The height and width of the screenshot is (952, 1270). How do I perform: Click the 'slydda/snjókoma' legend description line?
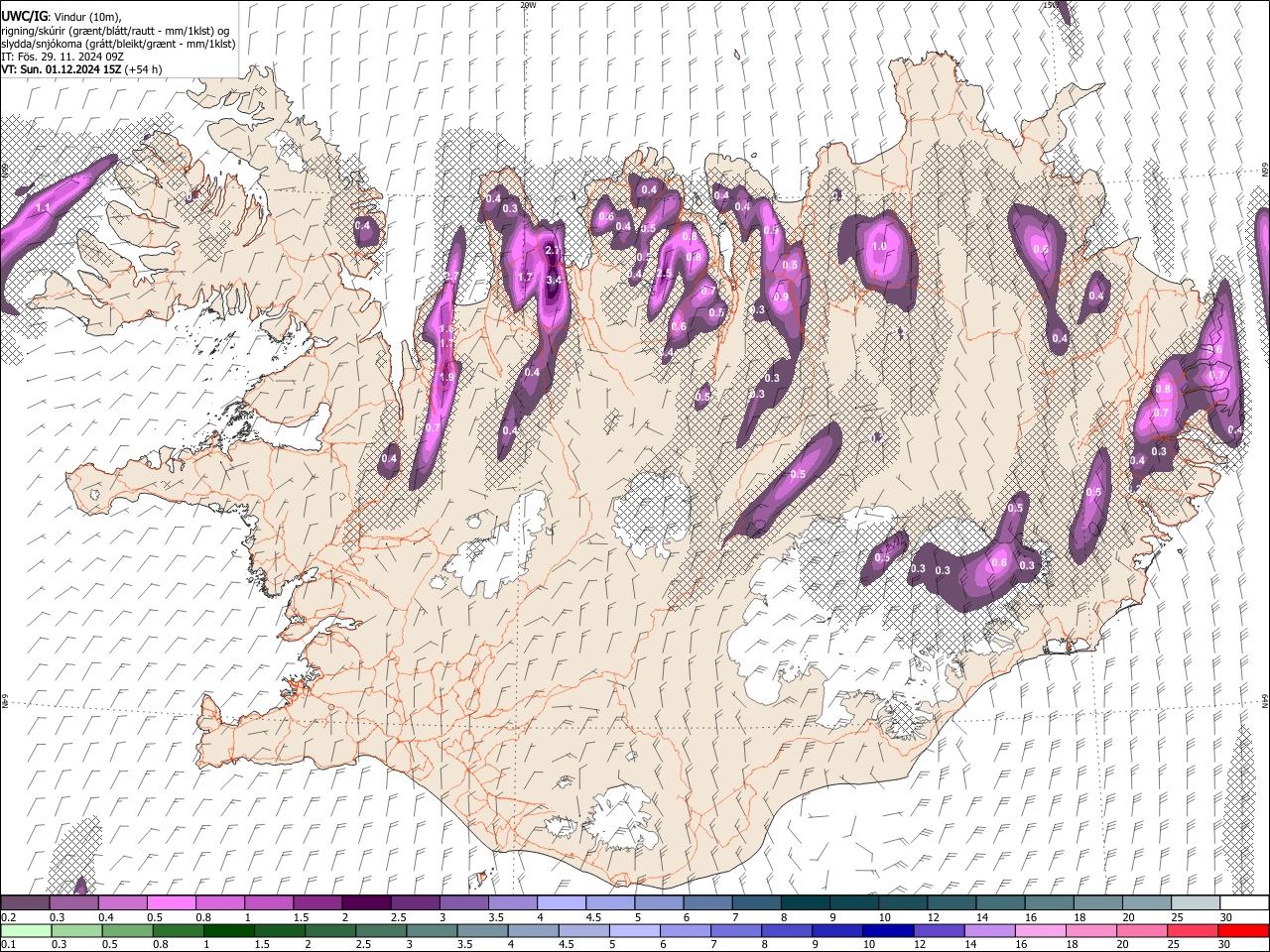click(x=118, y=44)
